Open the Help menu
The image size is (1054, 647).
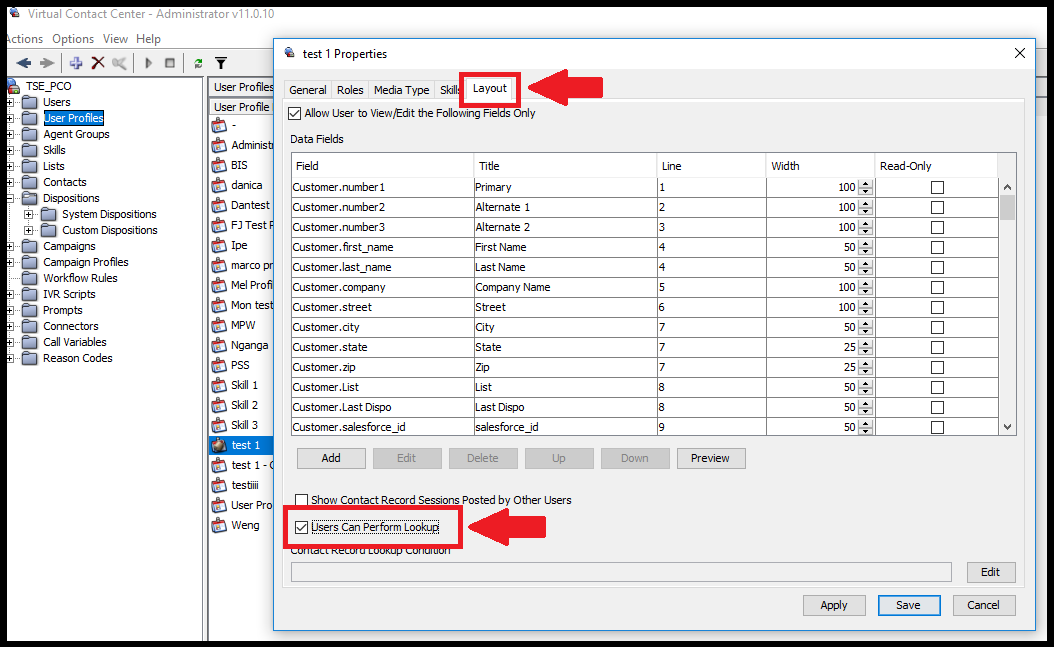pos(148,39)
